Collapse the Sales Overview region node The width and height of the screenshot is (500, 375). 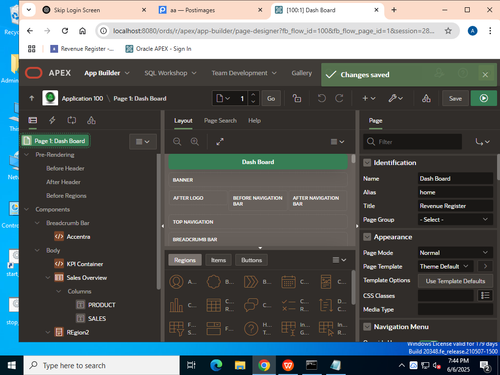tap(48, 277)
